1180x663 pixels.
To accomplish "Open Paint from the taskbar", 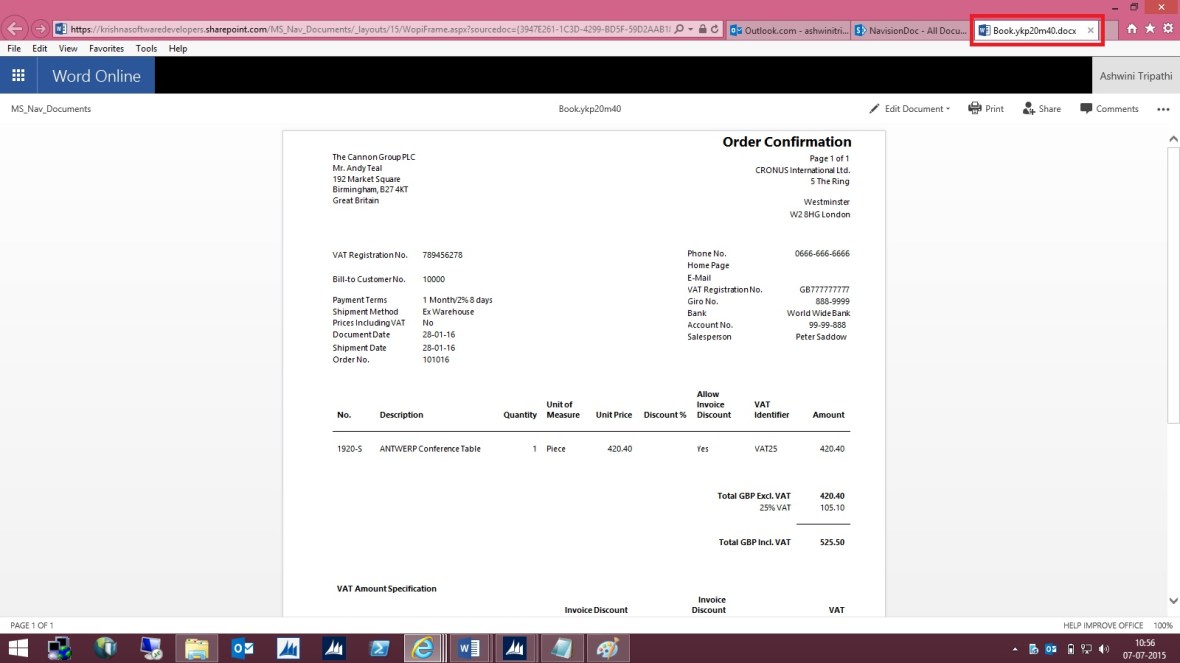I will point(608,648).
